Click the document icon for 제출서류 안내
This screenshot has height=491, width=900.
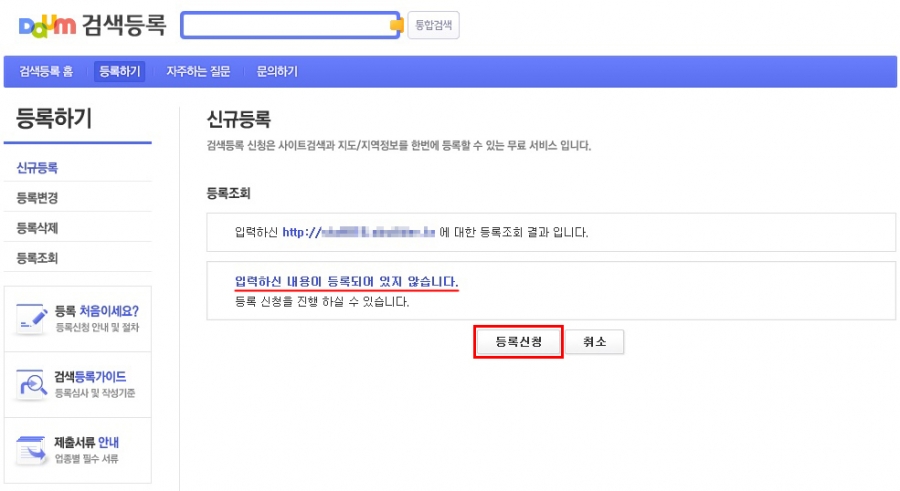32,450
